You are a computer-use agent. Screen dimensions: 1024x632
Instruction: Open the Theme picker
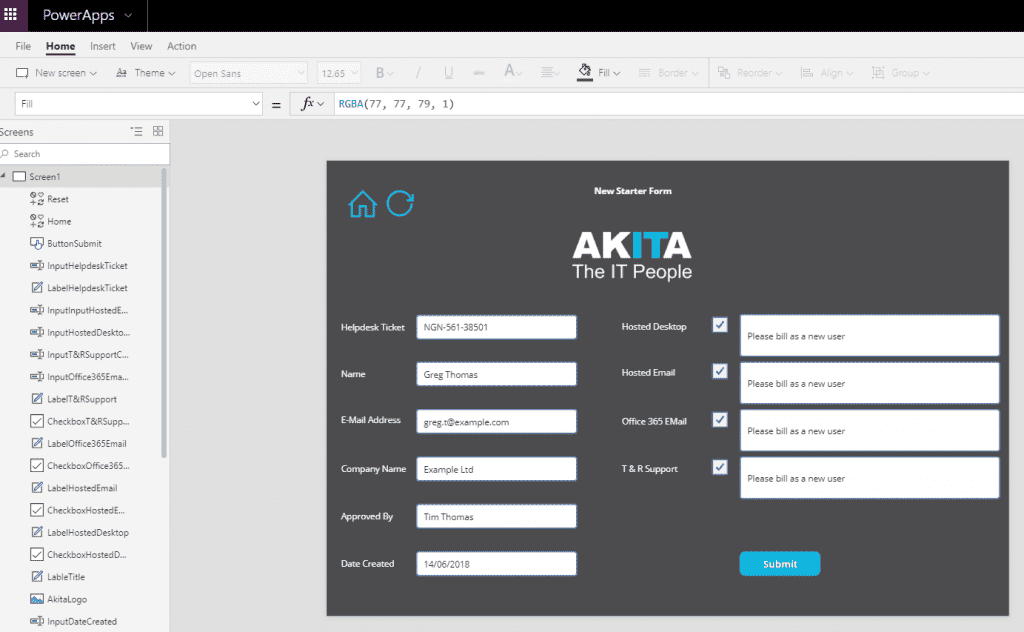pyautogui.click(x=146, y=73)
